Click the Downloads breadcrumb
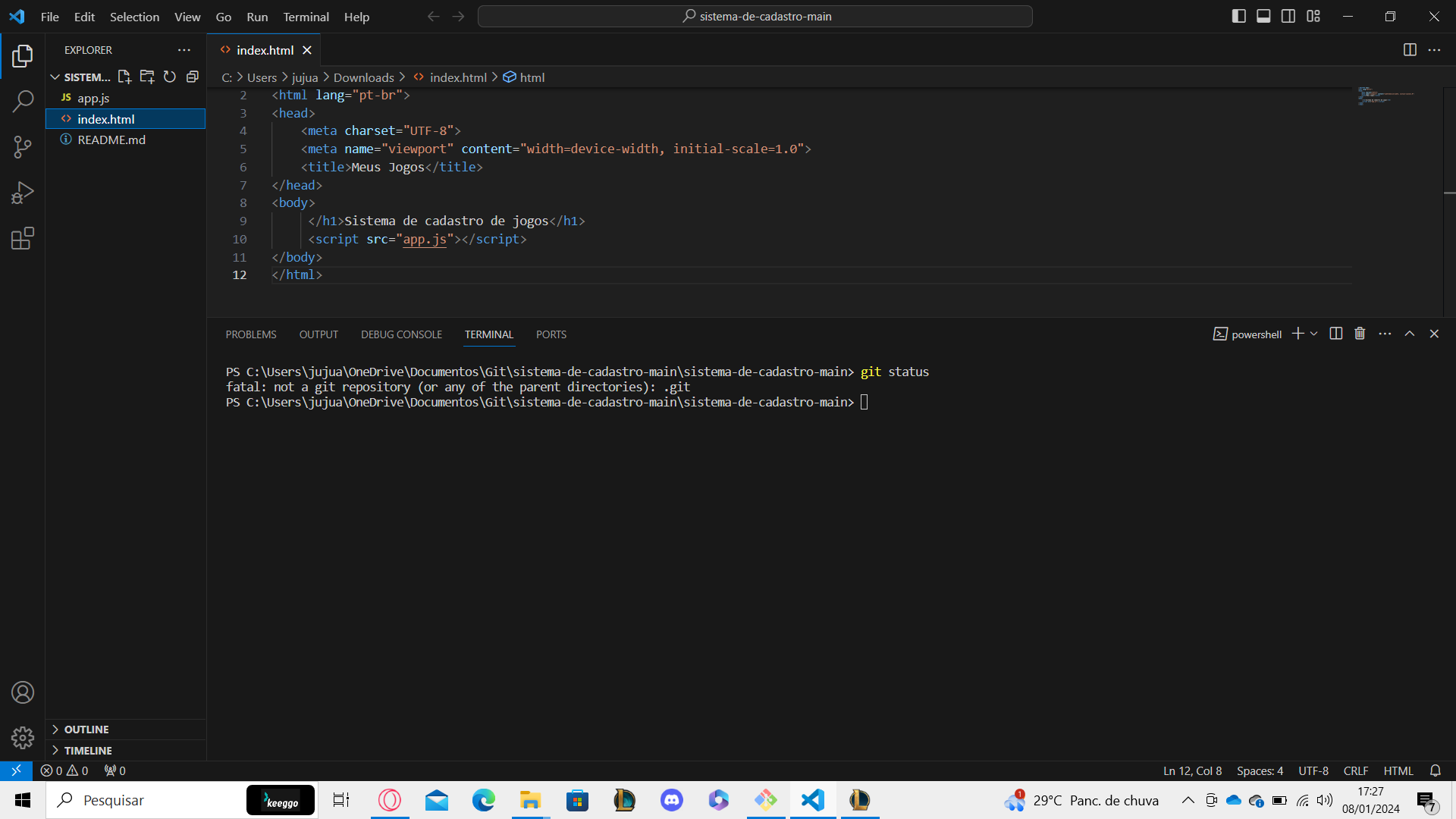1456x819 pixels. pos(363,77)
